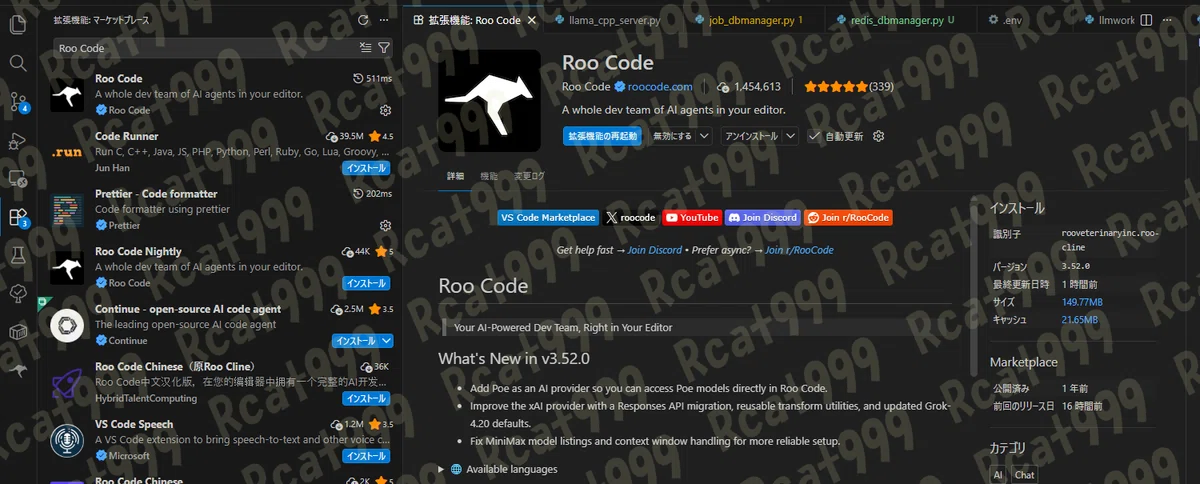Viewport: 1200px width, 484px height.
Task: Click the five-star rating (339)
Action: pos(849,87)
